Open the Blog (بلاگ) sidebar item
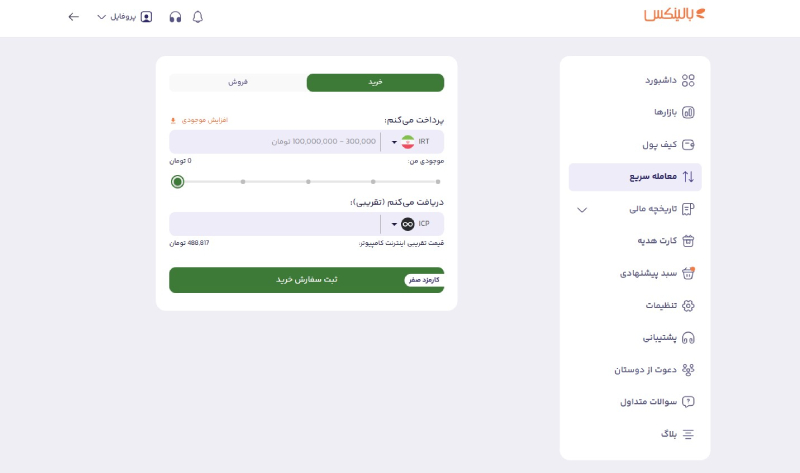 point(677,434)
